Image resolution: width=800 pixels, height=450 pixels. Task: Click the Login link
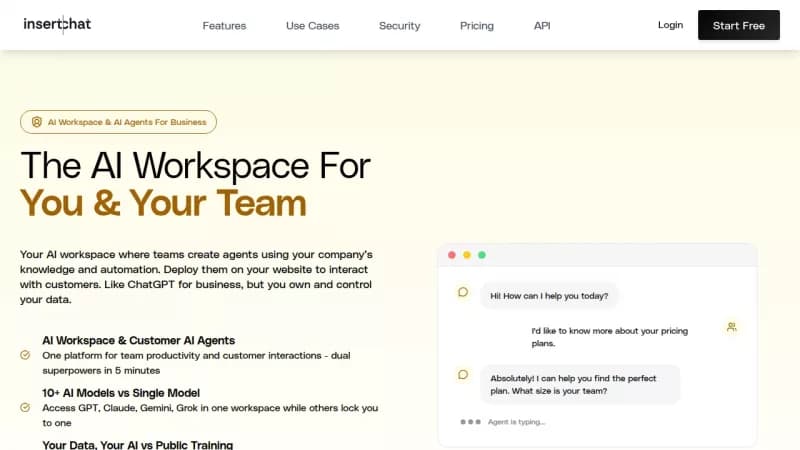pyautogui.click(x=670, y=24)
